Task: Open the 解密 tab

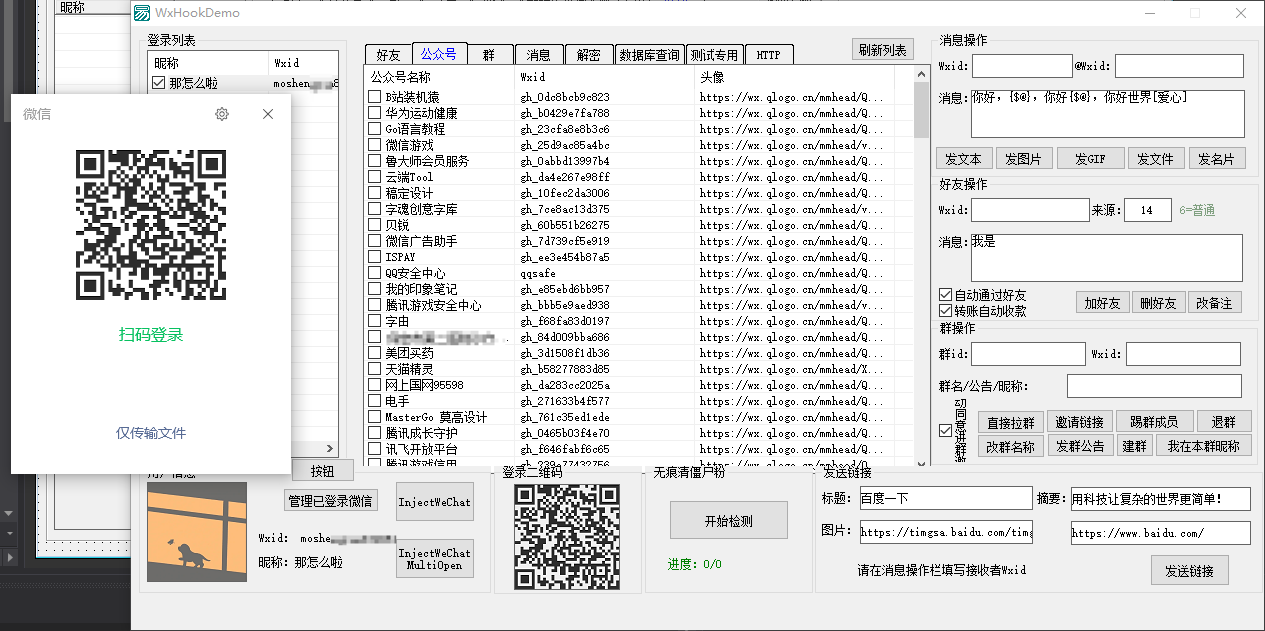Action: 589,55
